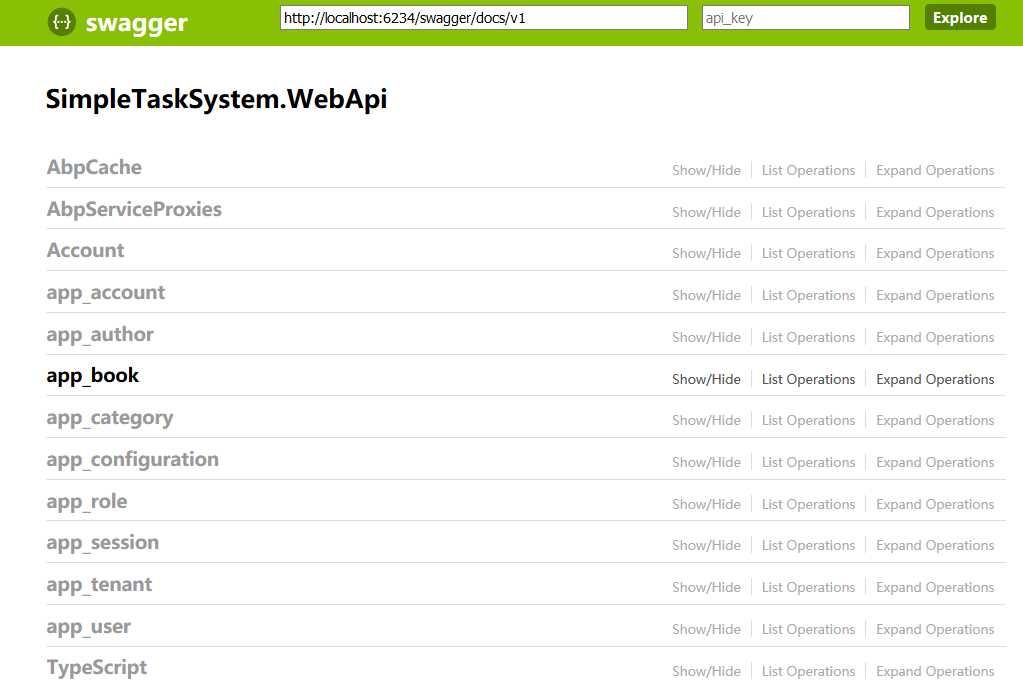List Operations for TypeScript
This screenshot has width=1023, height=690.
tap(808, 671)
